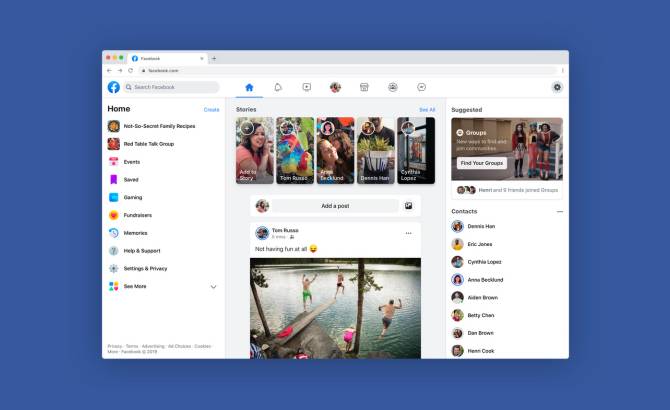Open the Watch video icon in top bar

coord(307,87)
